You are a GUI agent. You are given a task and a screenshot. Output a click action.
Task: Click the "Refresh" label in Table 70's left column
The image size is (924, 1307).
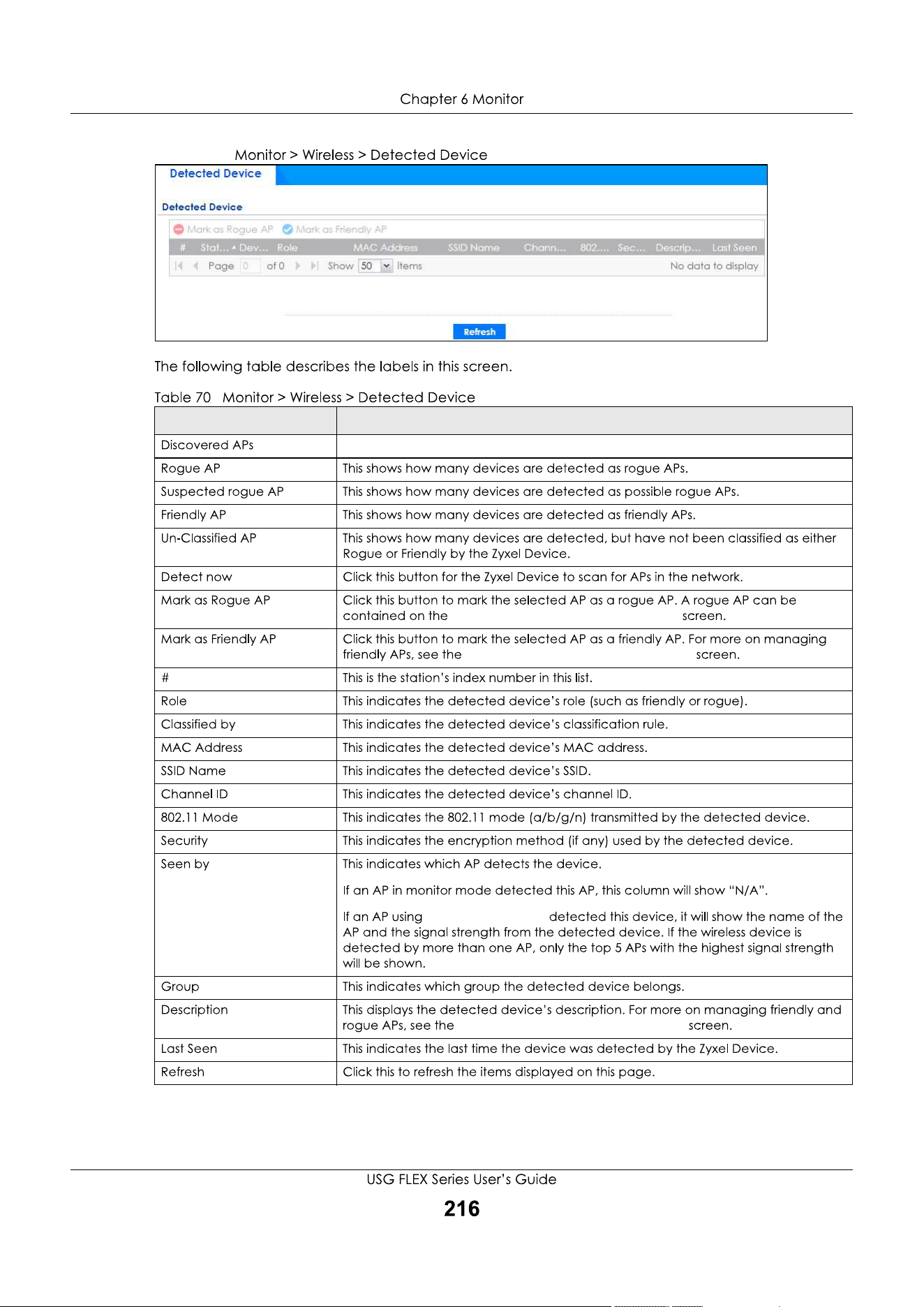(x=182, y=1072)
